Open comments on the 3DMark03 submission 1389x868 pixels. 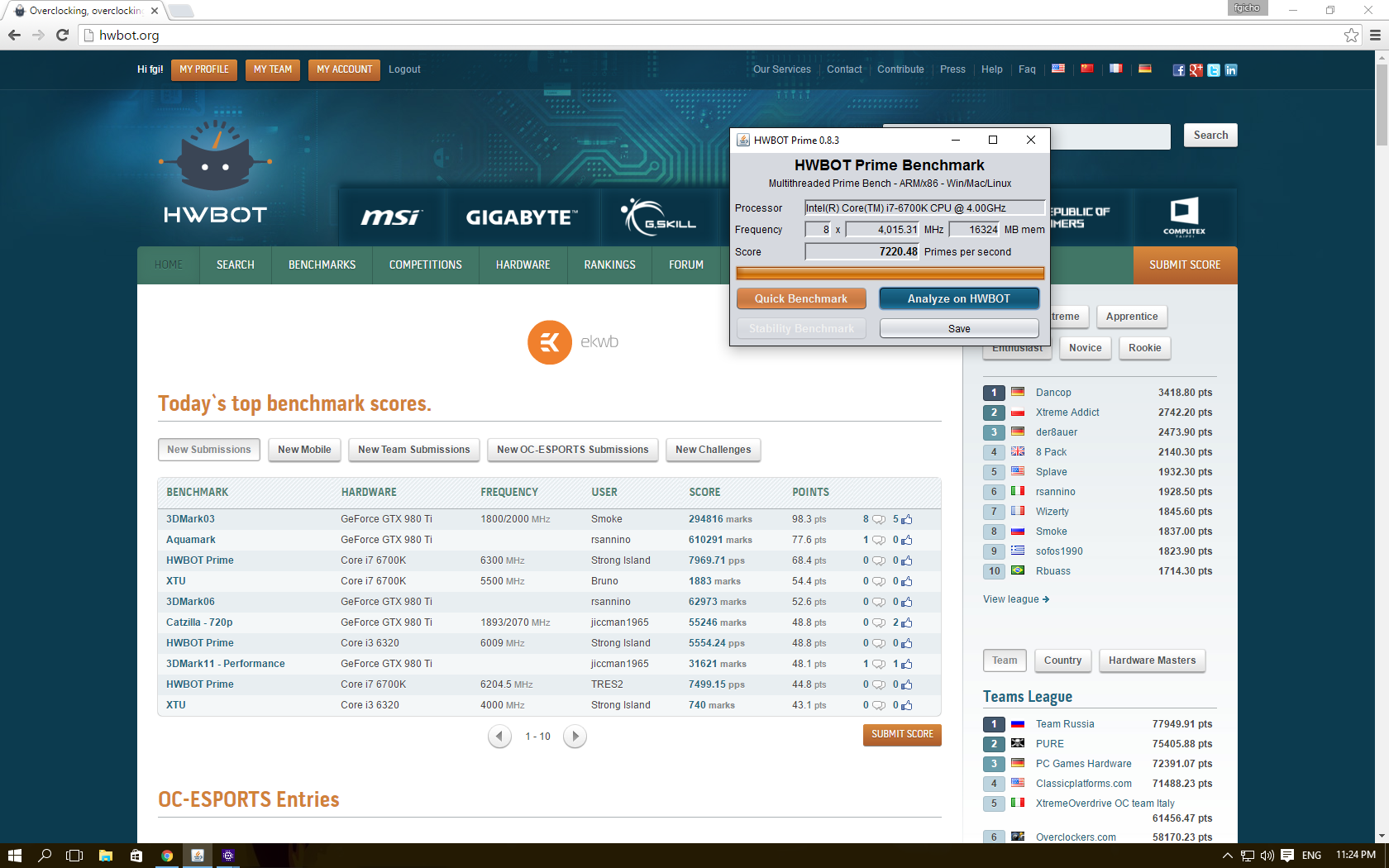tap(878, 519)
